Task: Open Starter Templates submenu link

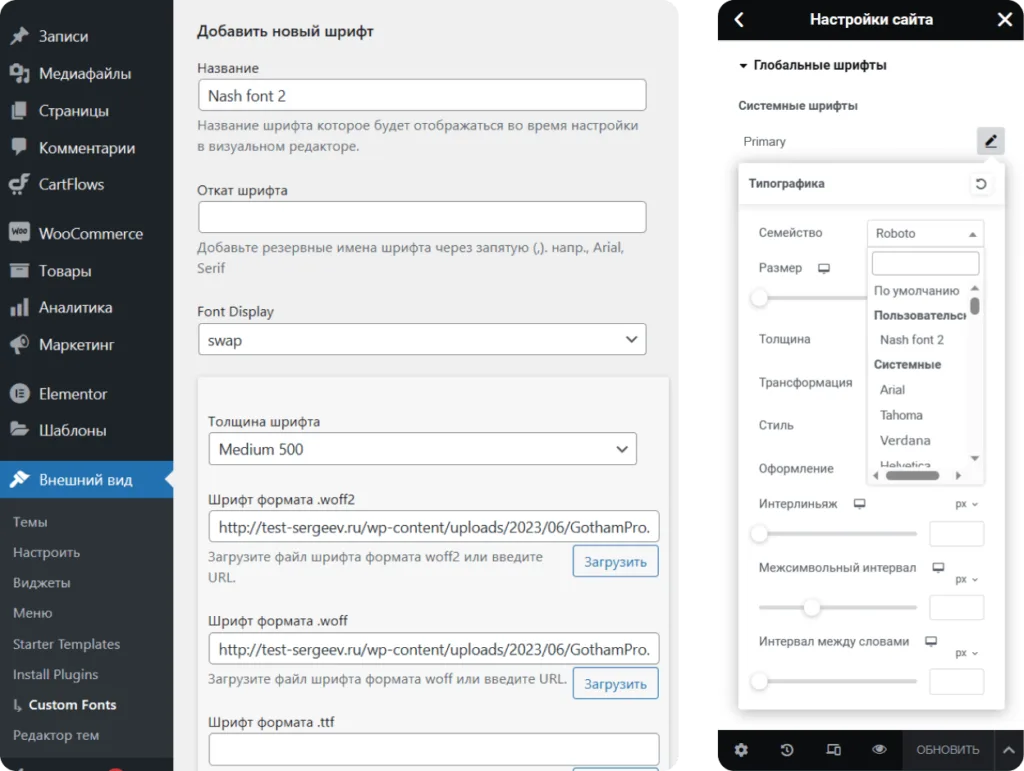Action: [67, 644]
